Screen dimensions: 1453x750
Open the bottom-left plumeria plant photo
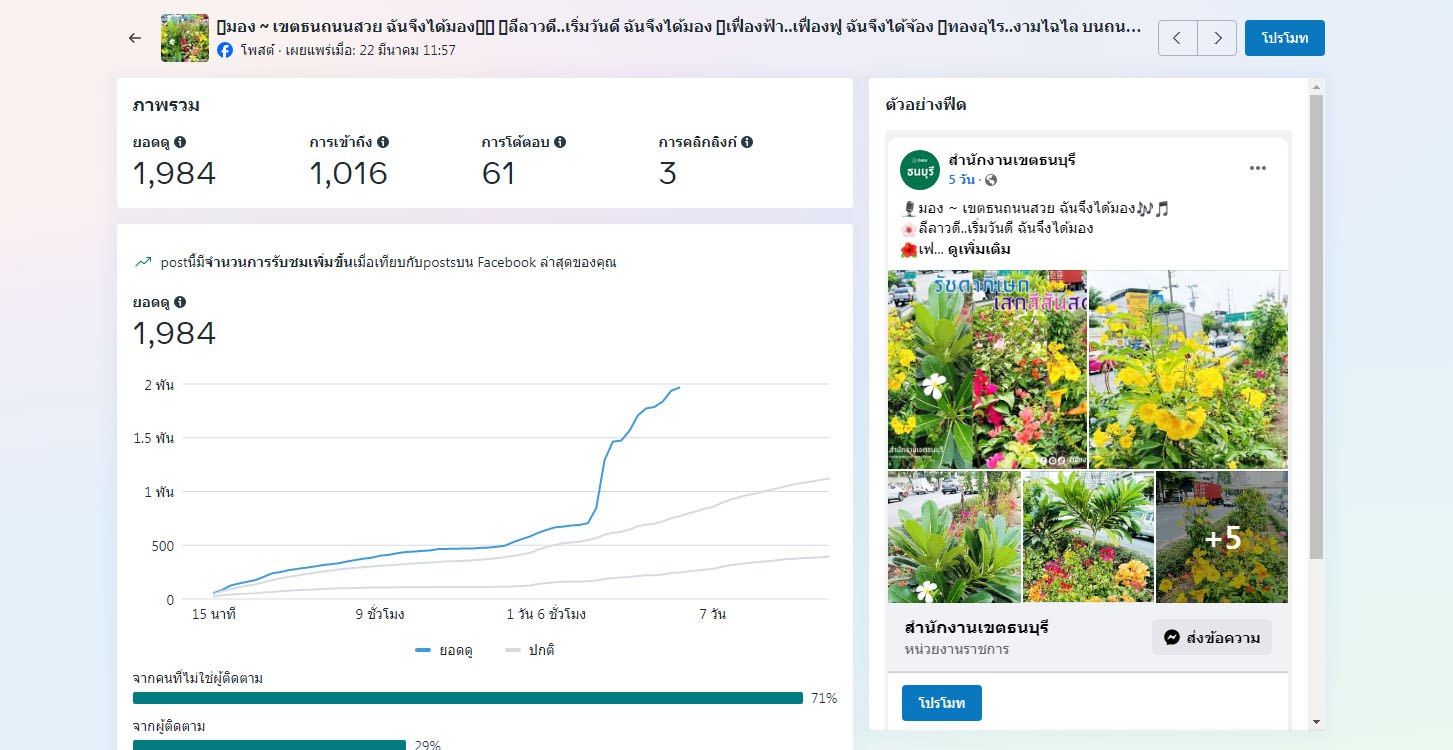tap(954, 537)
